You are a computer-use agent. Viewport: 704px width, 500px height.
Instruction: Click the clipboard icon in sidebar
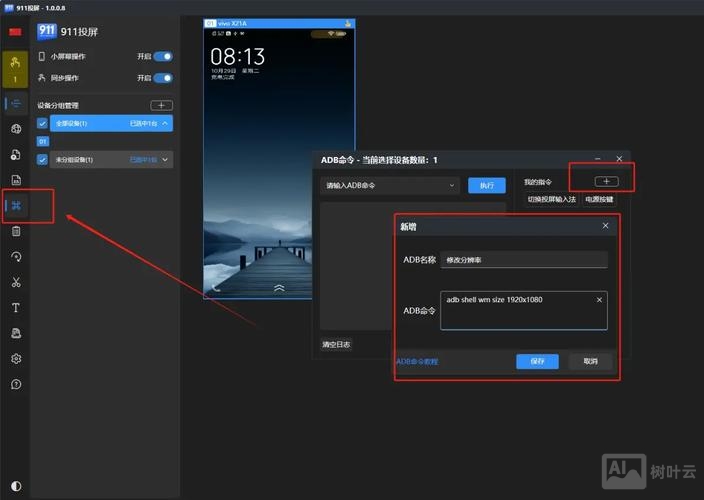(x=16, y=231)
